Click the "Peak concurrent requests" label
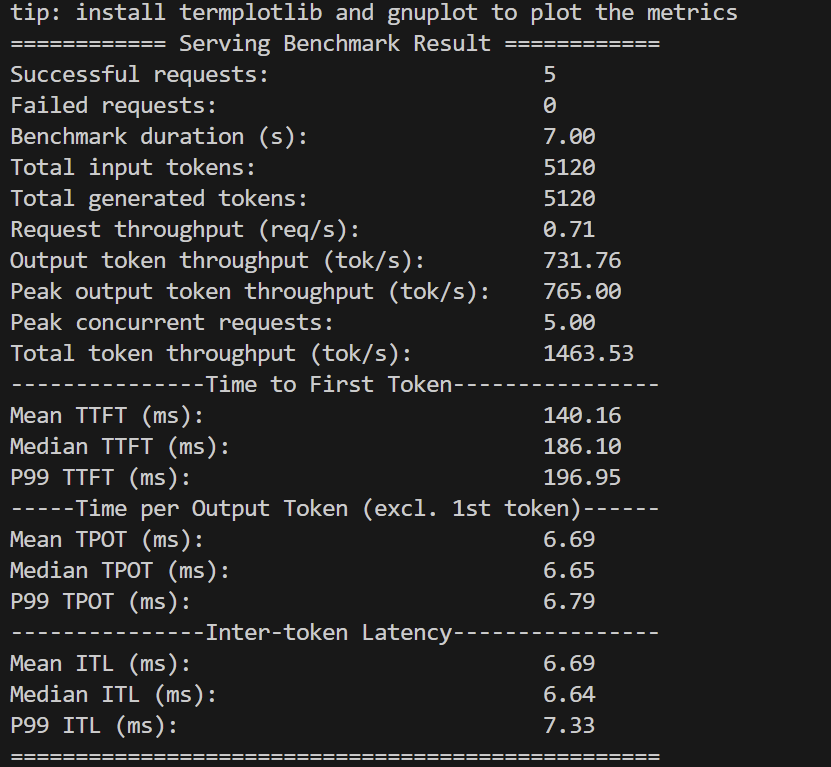Viewport: 831px width, 767px height. 172,323
